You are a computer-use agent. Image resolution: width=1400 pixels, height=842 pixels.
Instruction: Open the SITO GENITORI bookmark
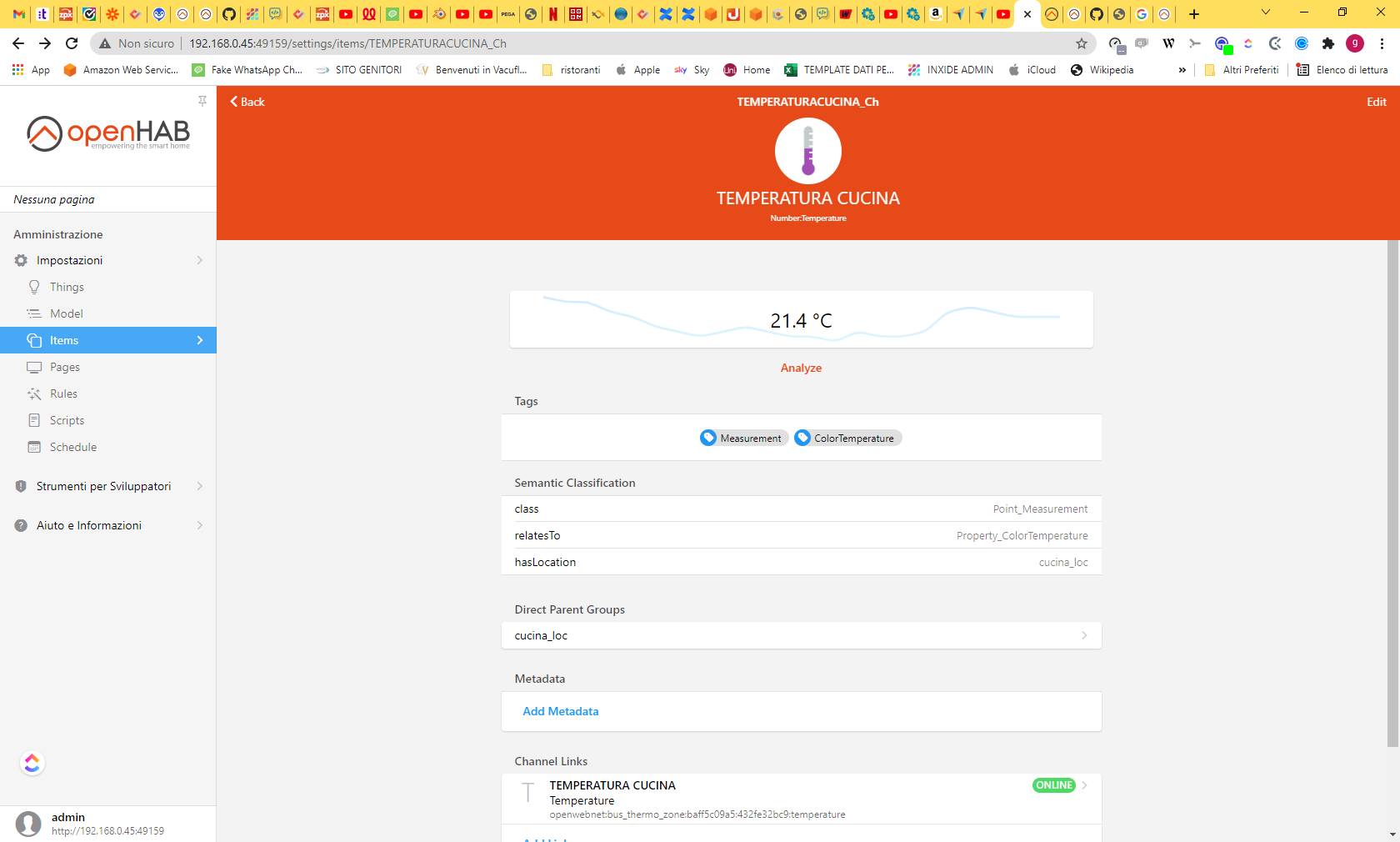coord(359,70)
